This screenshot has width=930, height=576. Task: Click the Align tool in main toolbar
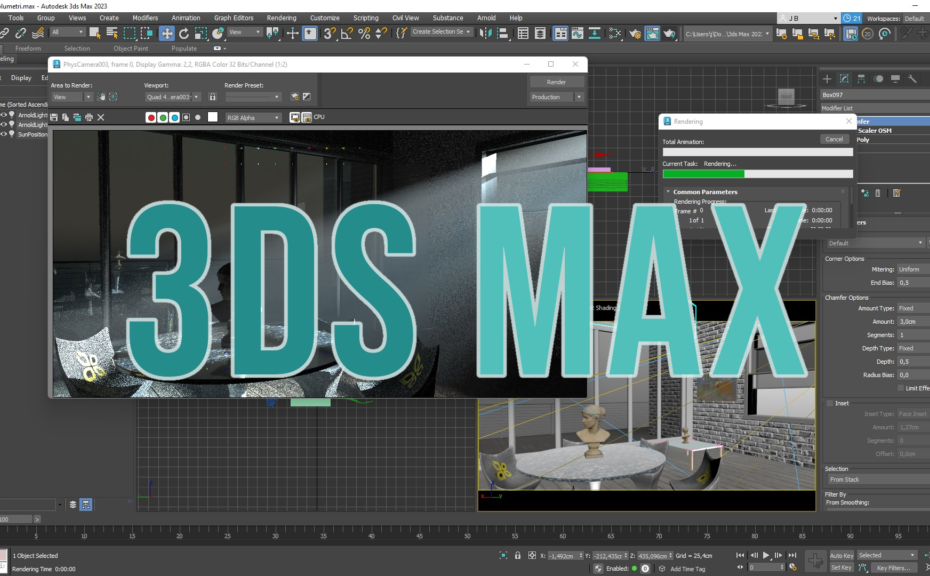pos(502,33)
